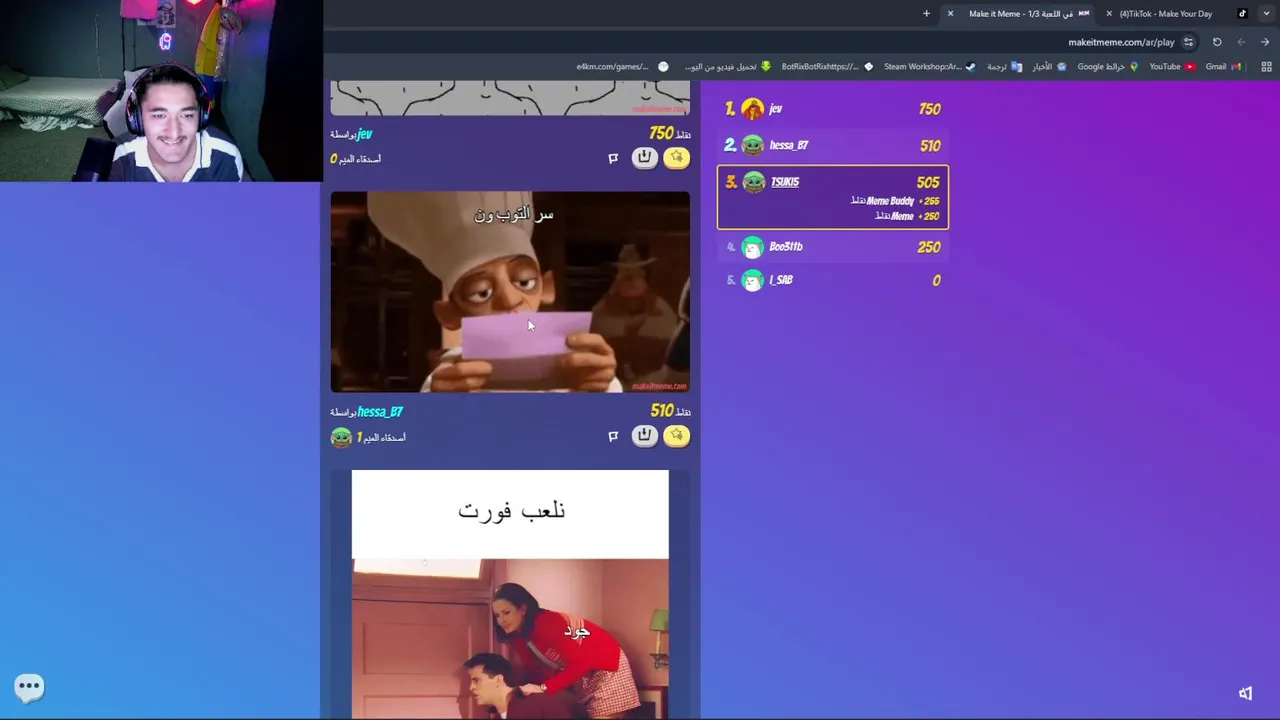Click the chef reading letter meme image
The width and height of the screenshot is (1280, 720).
[x=510, y=292]
